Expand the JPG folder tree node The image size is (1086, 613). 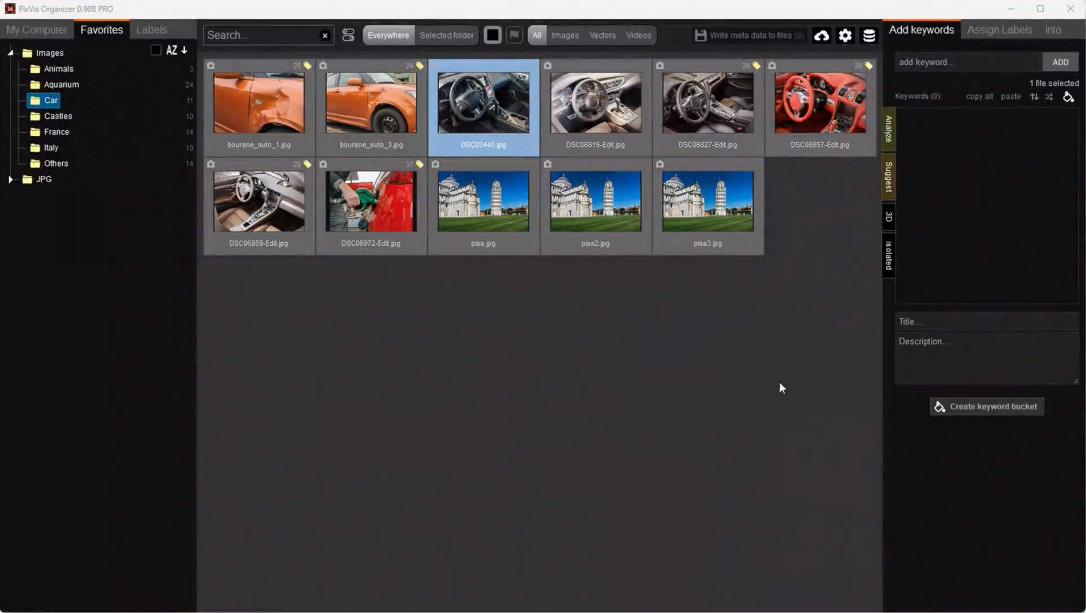click(10, 179)
